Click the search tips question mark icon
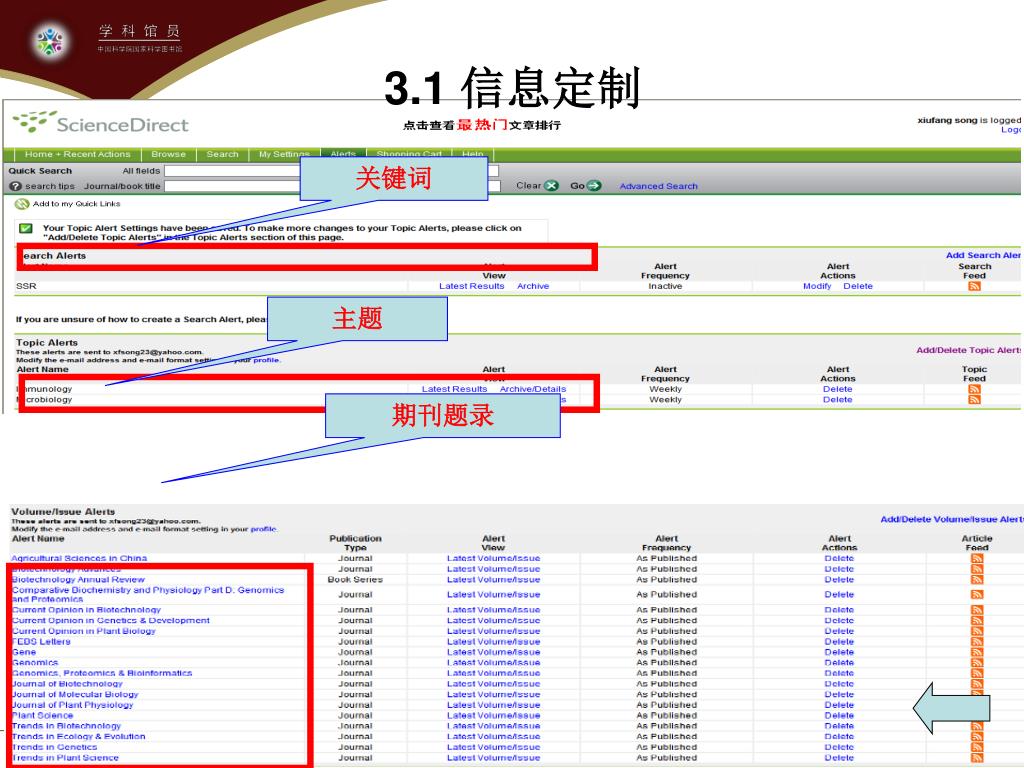Screen dimensions: 1024x768 tap(16, 186)
